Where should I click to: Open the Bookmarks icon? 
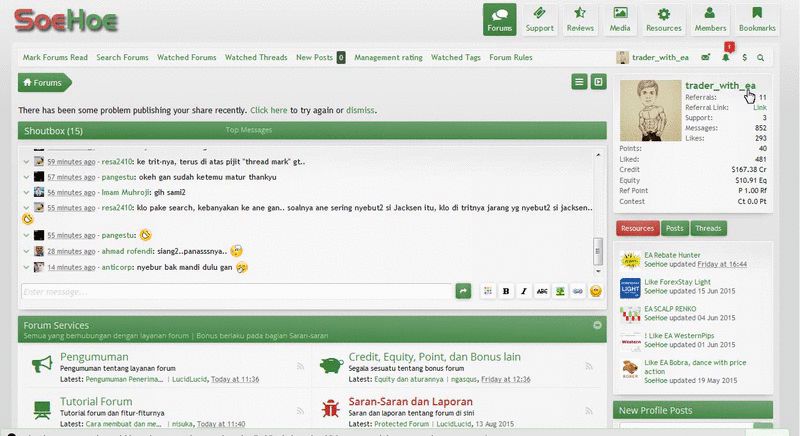click(757, 19)
